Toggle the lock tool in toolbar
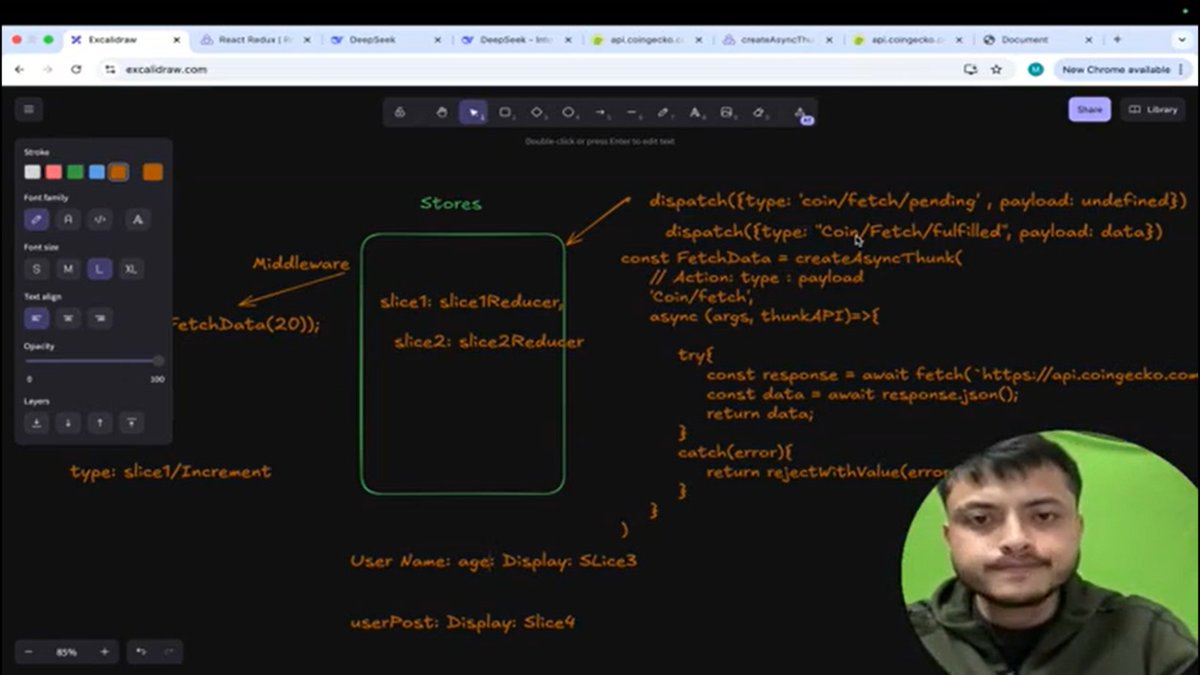The height and width of the screenshot is (675, 1200). click(x=400, y=112)
